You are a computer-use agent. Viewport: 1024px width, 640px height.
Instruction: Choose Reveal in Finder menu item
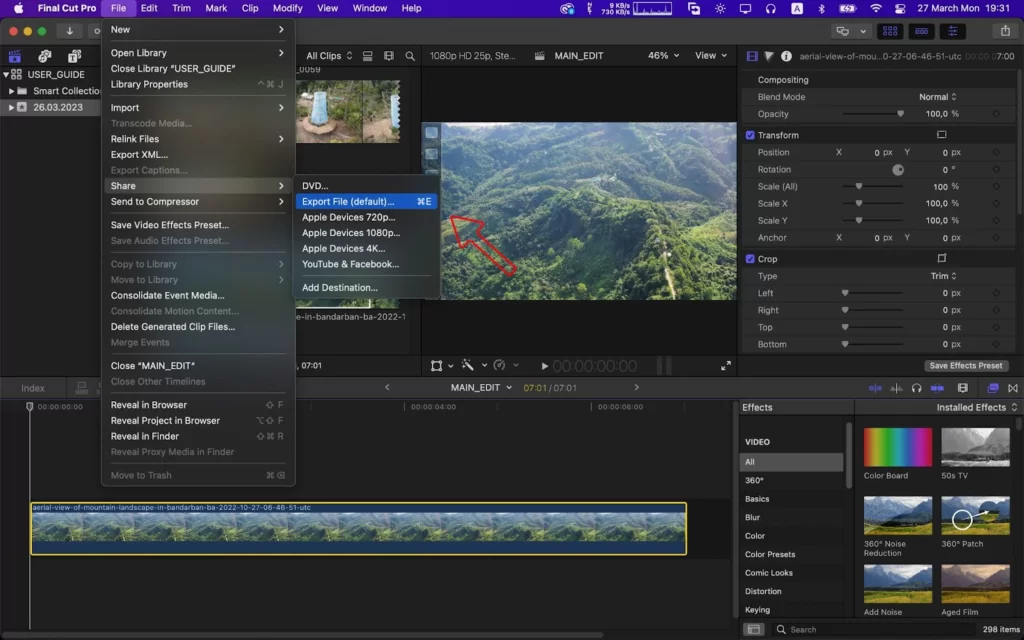click(x=198, y=436)
